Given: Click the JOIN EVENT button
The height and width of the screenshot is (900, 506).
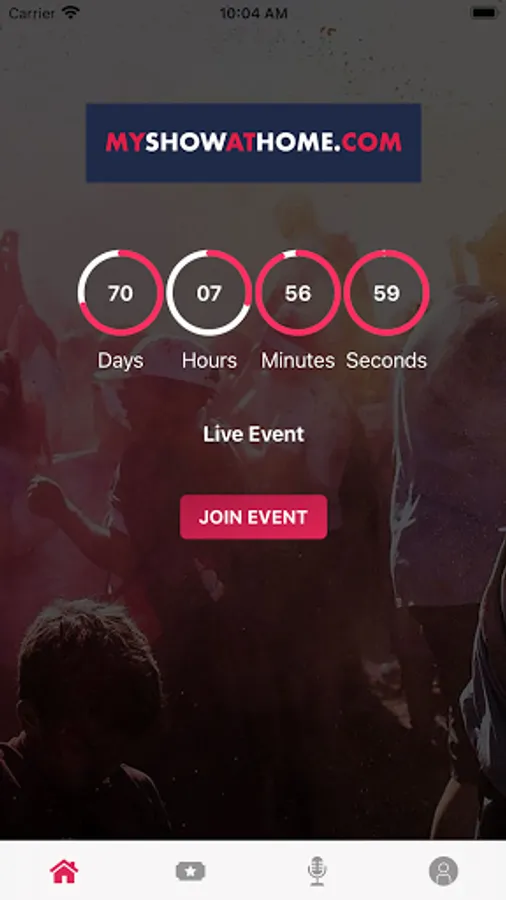Looking at the screenshot, I should (x=254, y=517).
